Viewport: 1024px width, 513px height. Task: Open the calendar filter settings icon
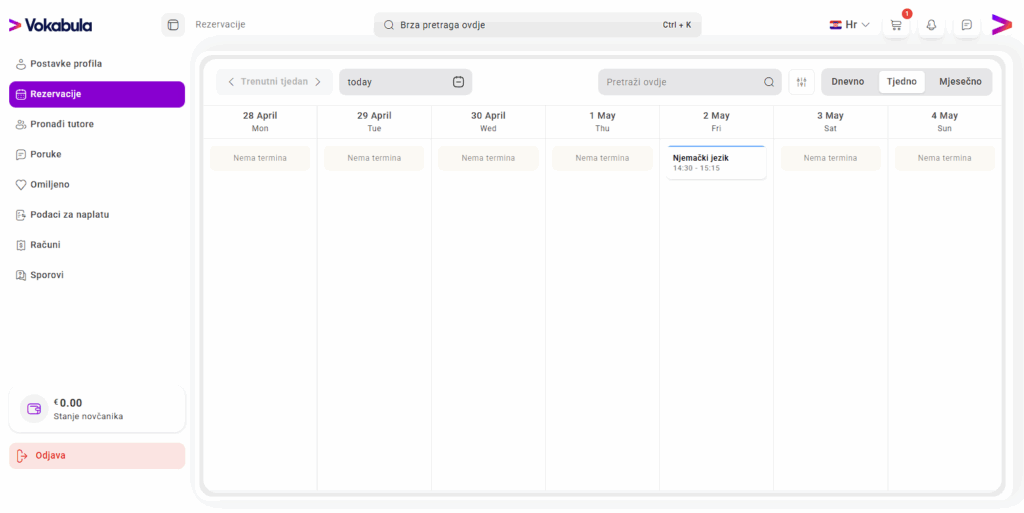tap(802, 82)
